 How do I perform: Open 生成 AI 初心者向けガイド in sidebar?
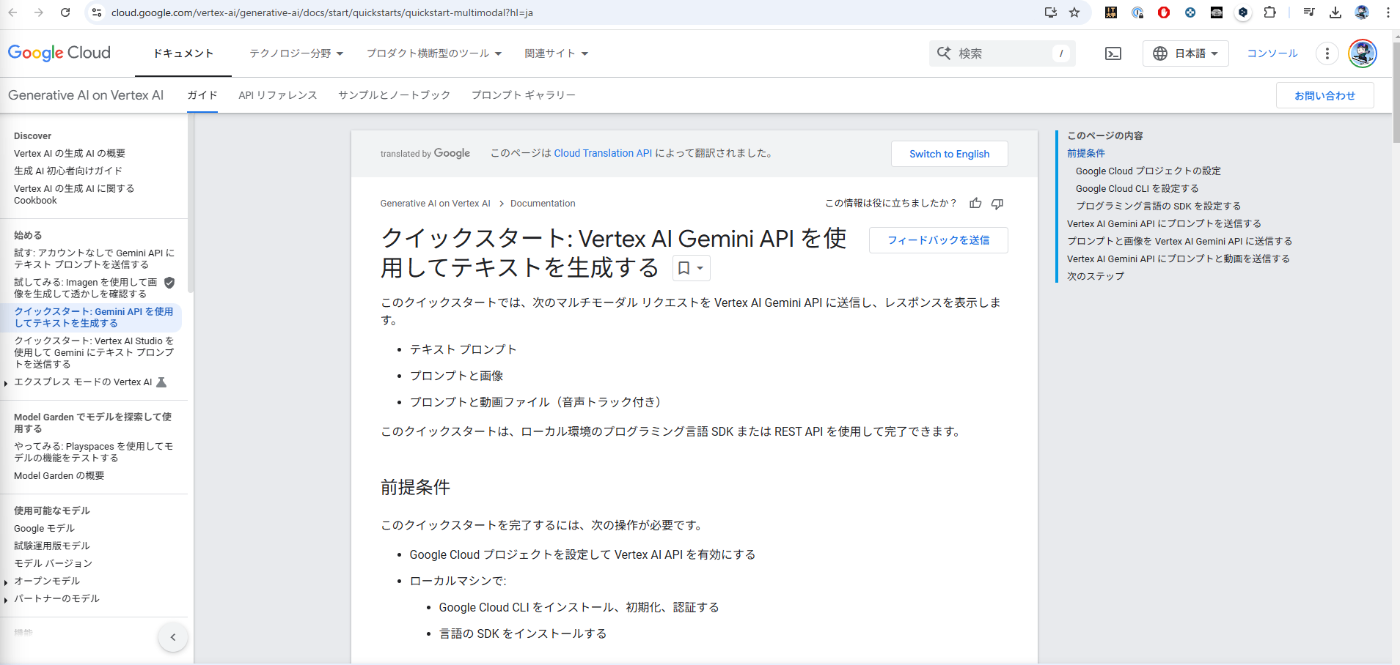pos(68,171)
